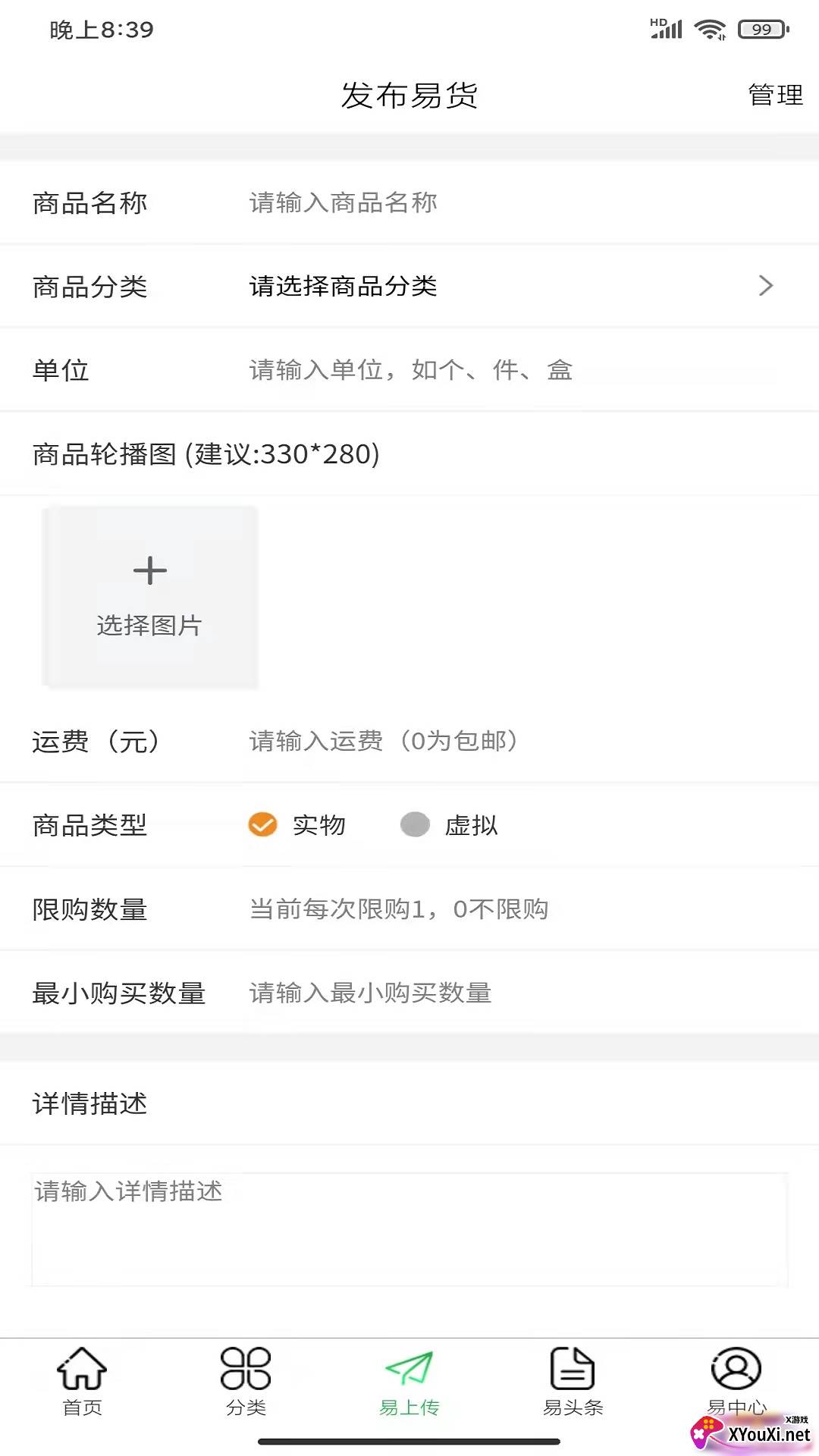Open the 请选择商品分类 selector
The height and width of the screenshot is (1456, 819).
coord(344,286)
